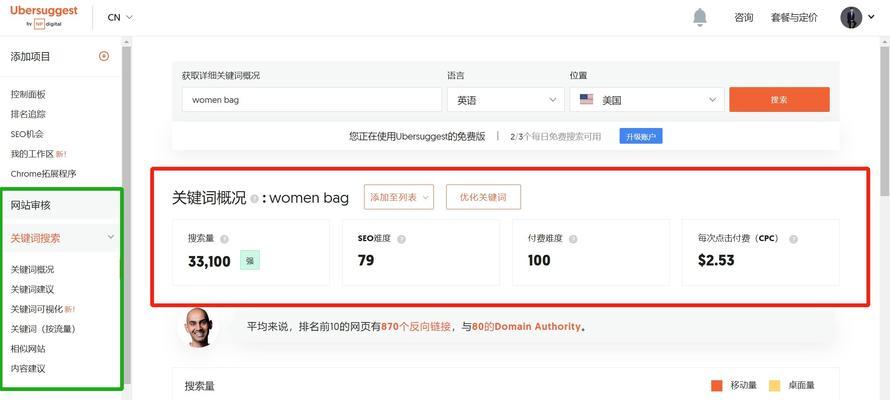Click 添加项目 in sidebar
This screenshot has height=400, width=890.
[x=30, y=56]
